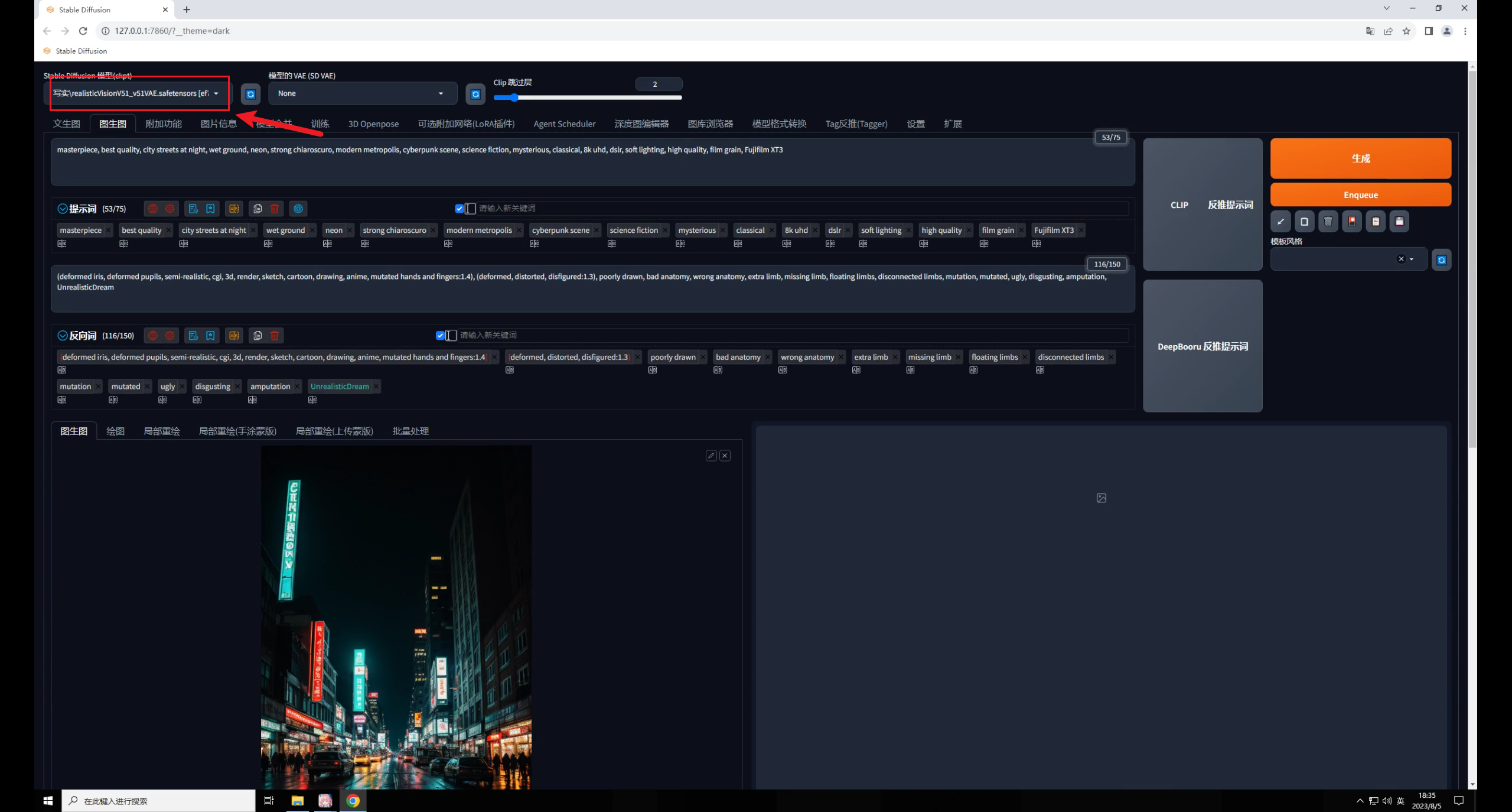The height and width of the screenshot is (812, 1512).
Task: Click the red-sun image card icon under Enqueue
Action: [x=1352, y=222]
